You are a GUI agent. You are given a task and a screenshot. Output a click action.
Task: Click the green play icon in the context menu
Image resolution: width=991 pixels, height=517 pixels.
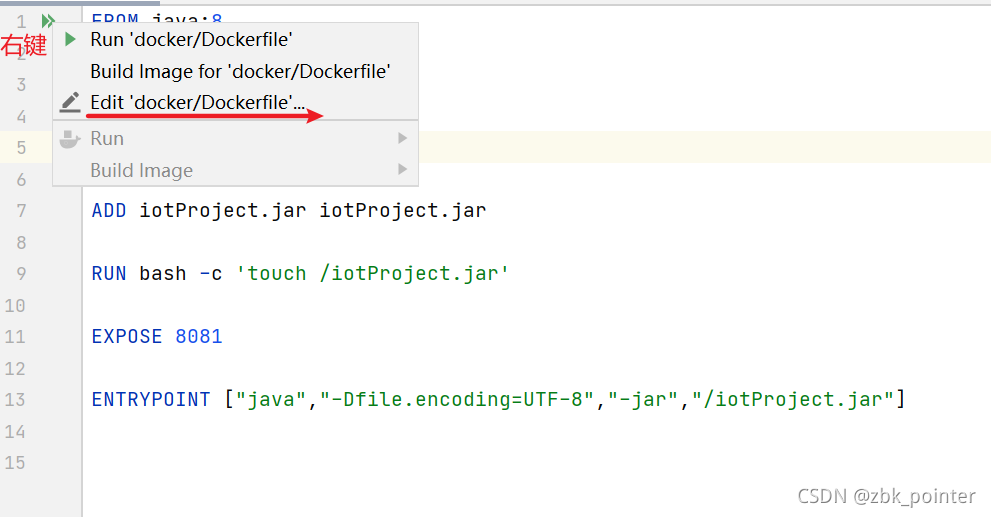click(x=70, y=40)
